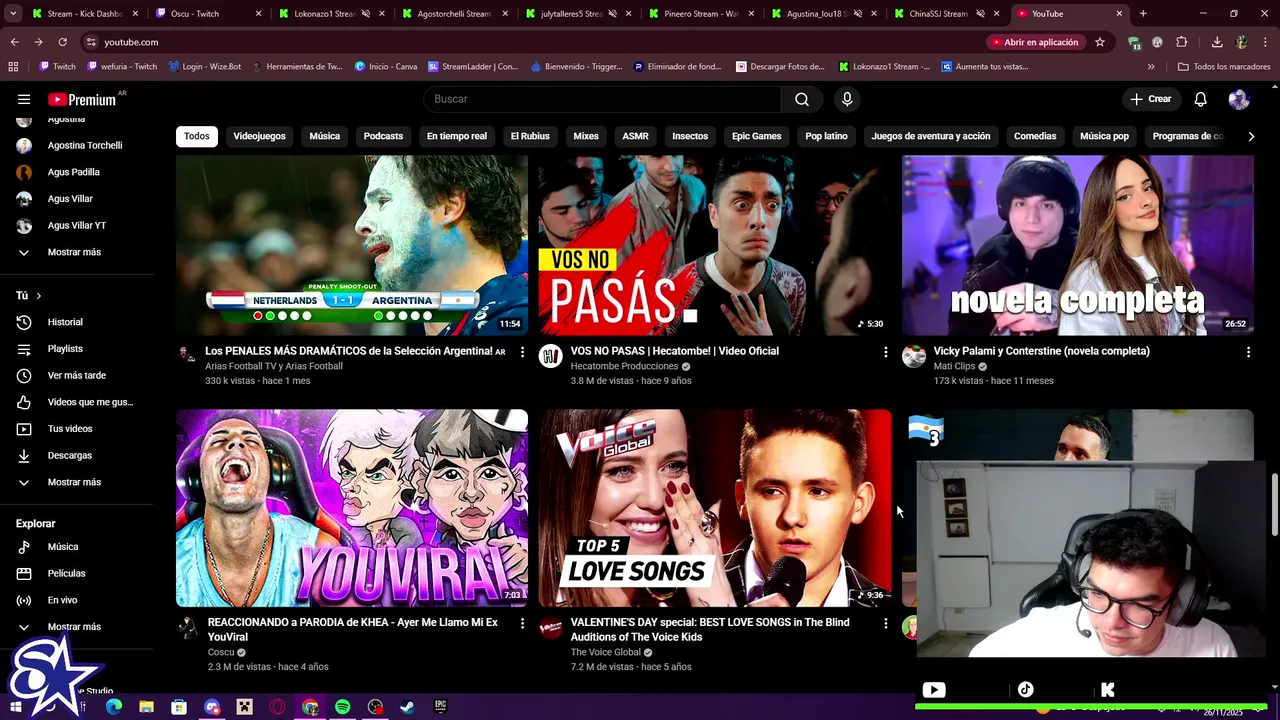Select the Videojuegos chip
The image size is (1280, 720).
coord(259,136)
